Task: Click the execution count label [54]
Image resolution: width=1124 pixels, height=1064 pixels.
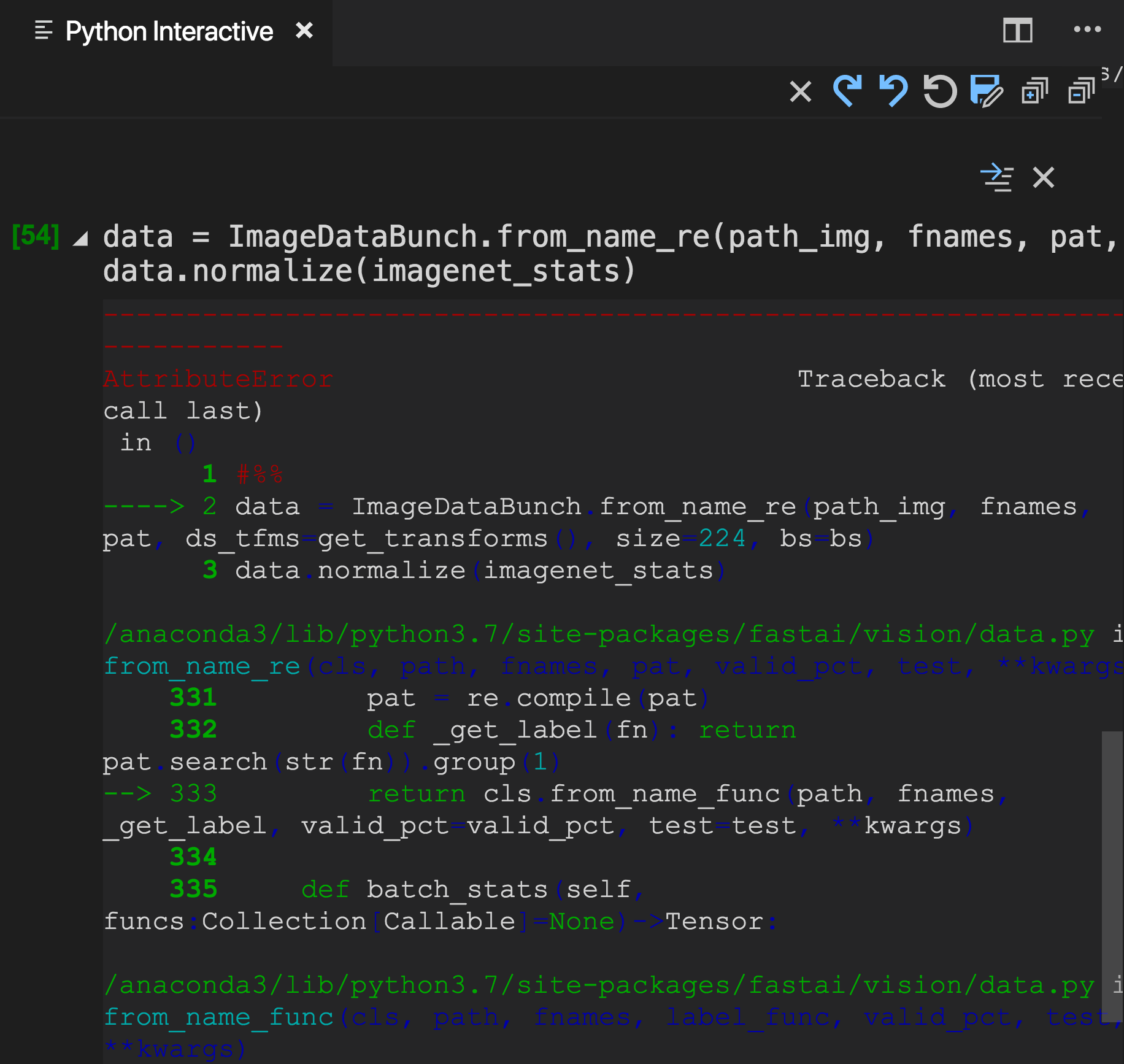Action: (x=37, y=236)
